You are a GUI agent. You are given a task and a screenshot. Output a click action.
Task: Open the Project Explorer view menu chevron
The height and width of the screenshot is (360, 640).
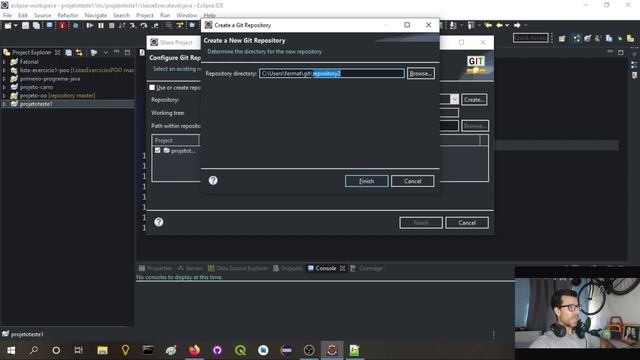[x=106, y=53]
